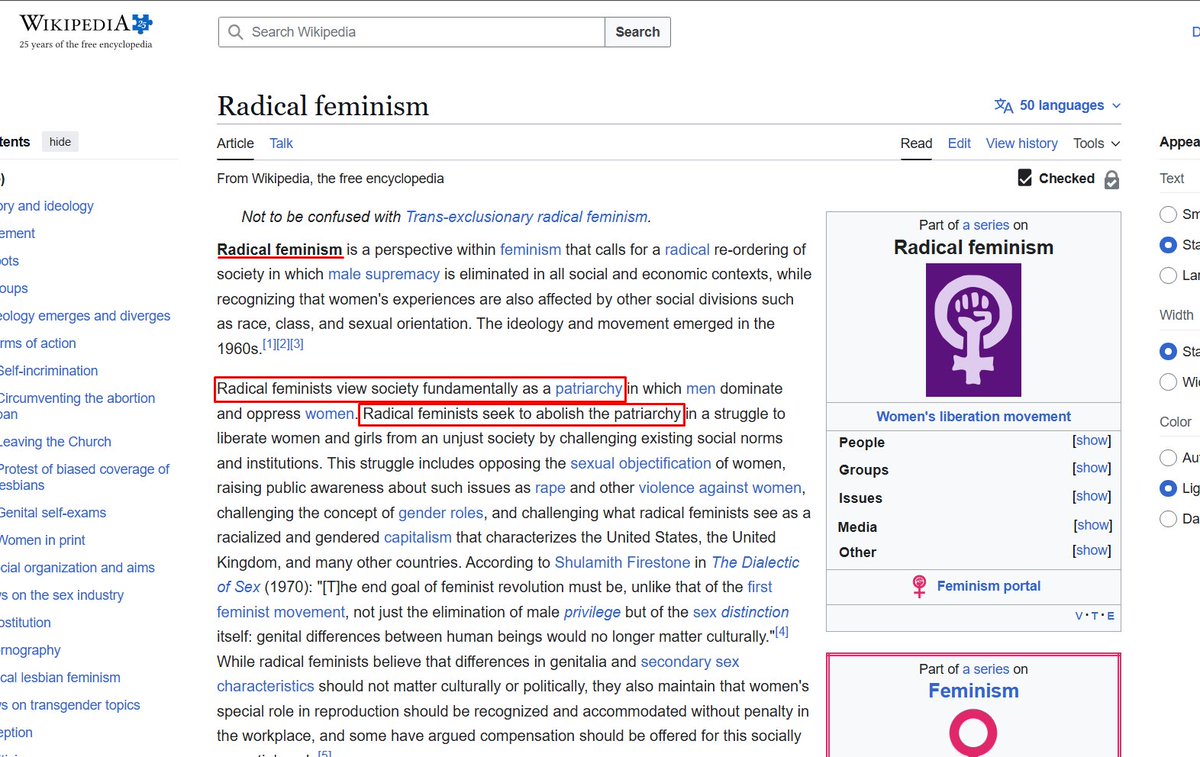Select the Small text size radio button
The height and width of the screenshot is (757, 1200).
1167,214
